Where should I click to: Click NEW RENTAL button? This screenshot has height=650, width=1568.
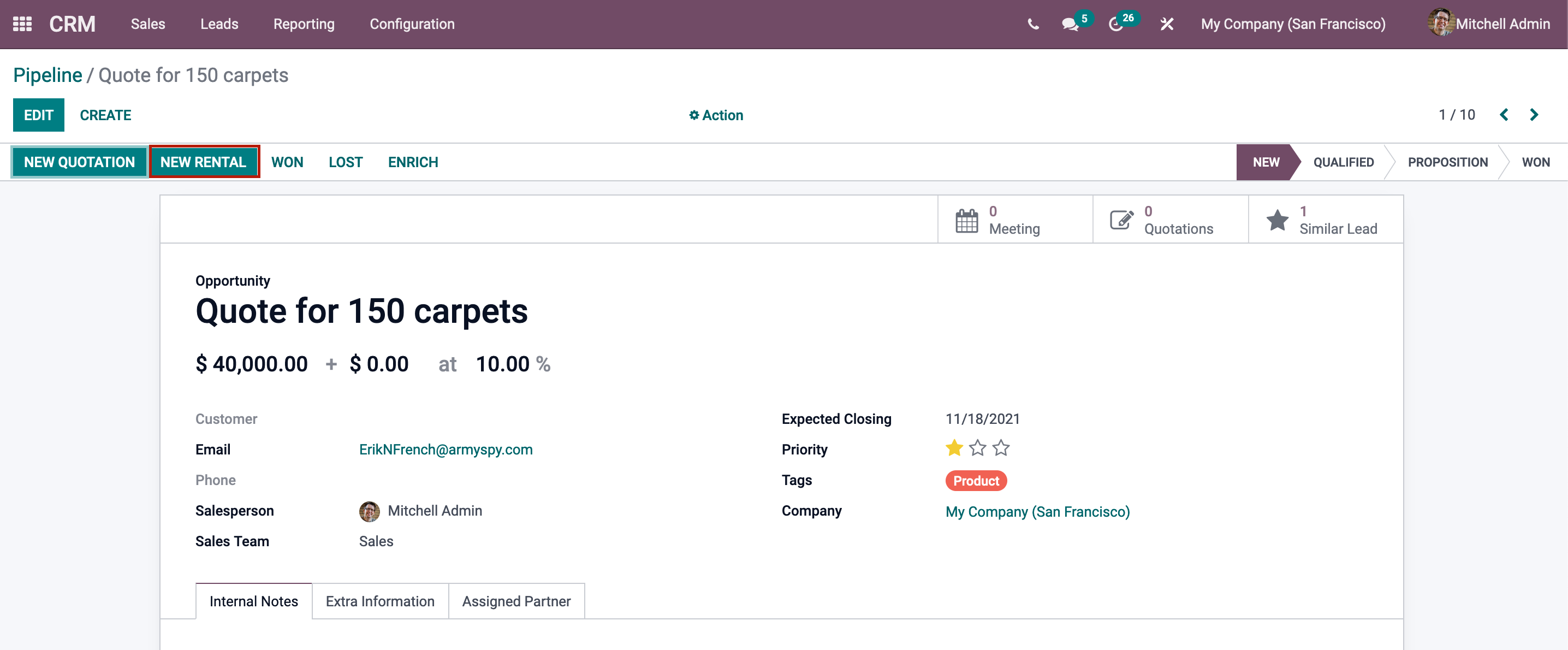tap(203, 162)
